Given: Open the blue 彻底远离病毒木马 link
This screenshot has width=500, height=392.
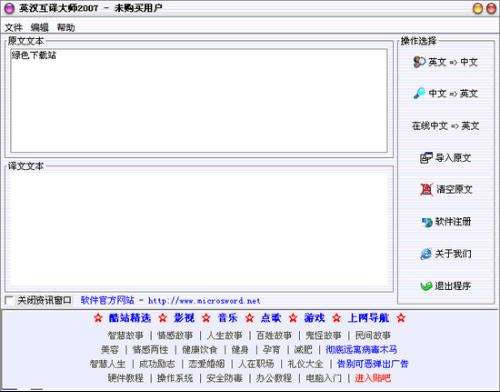Looking at the screenshot, I should point(361,350).
